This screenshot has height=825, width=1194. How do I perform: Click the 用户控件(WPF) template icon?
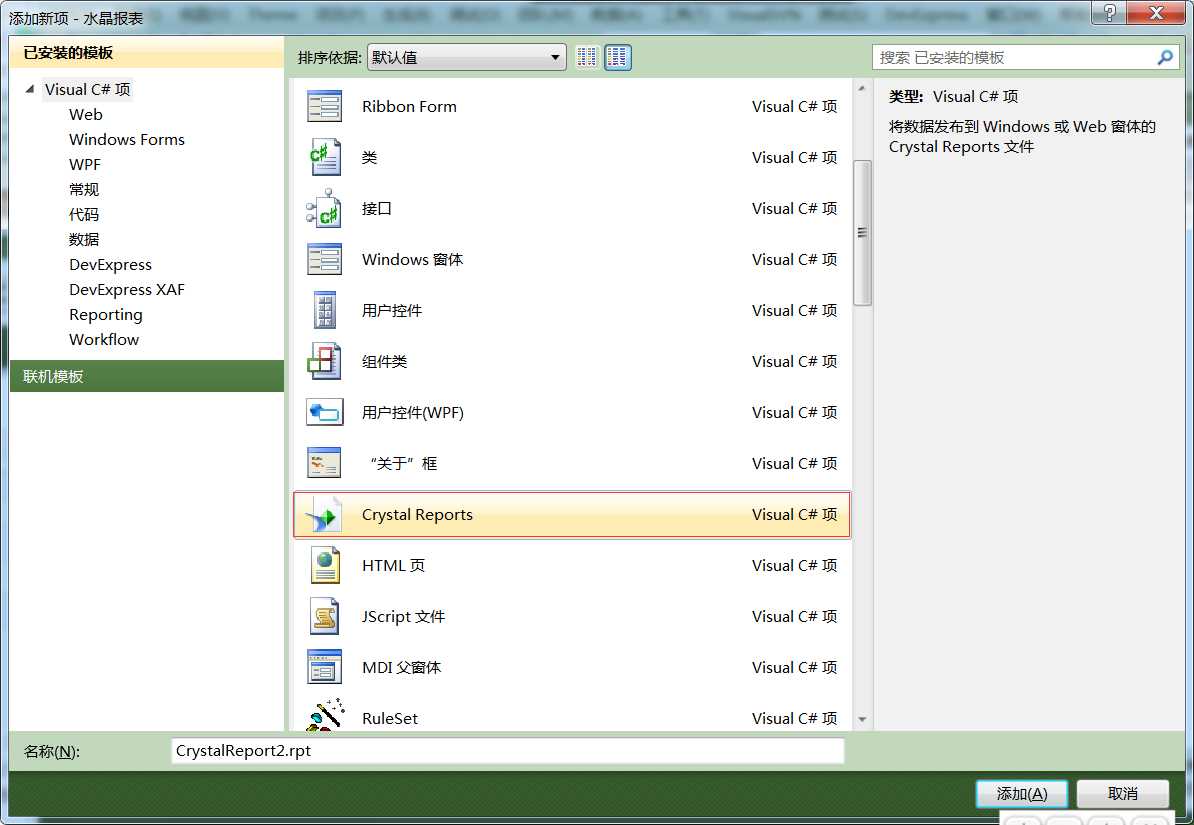tap(324, 412)
